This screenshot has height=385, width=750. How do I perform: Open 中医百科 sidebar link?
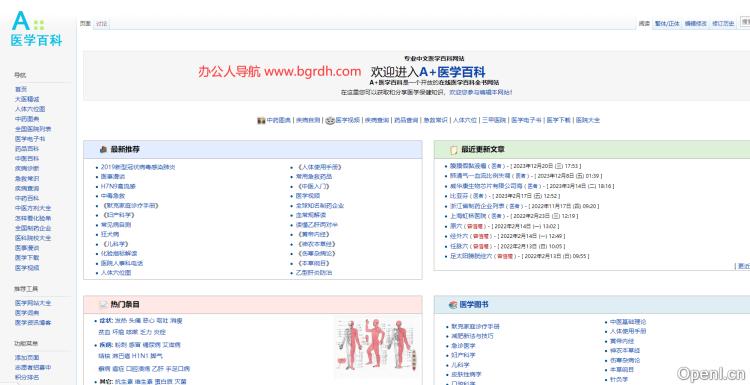[27, 159]
